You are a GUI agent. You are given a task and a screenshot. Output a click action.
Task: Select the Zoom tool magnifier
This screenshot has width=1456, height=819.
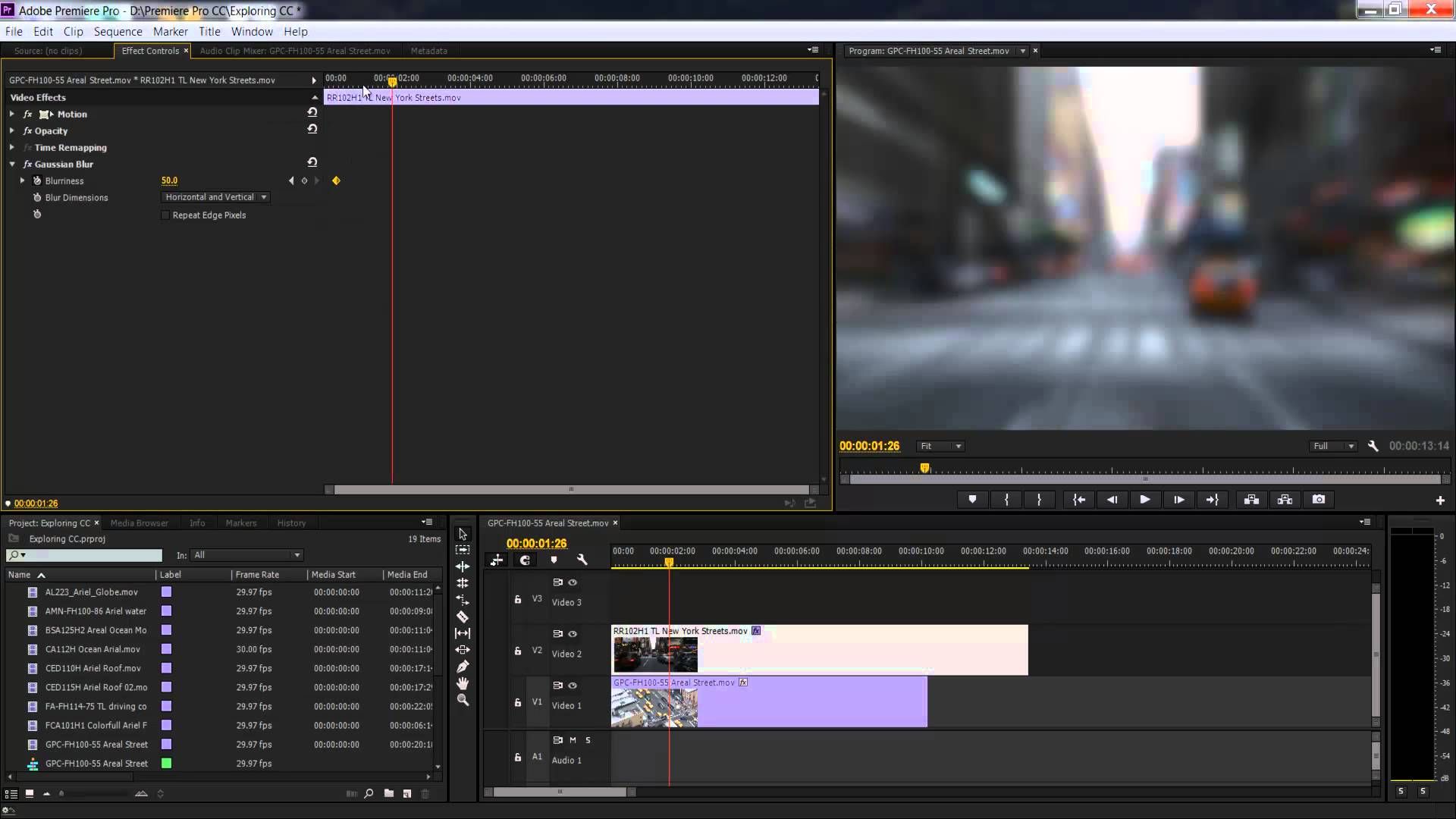pos(463,700)
